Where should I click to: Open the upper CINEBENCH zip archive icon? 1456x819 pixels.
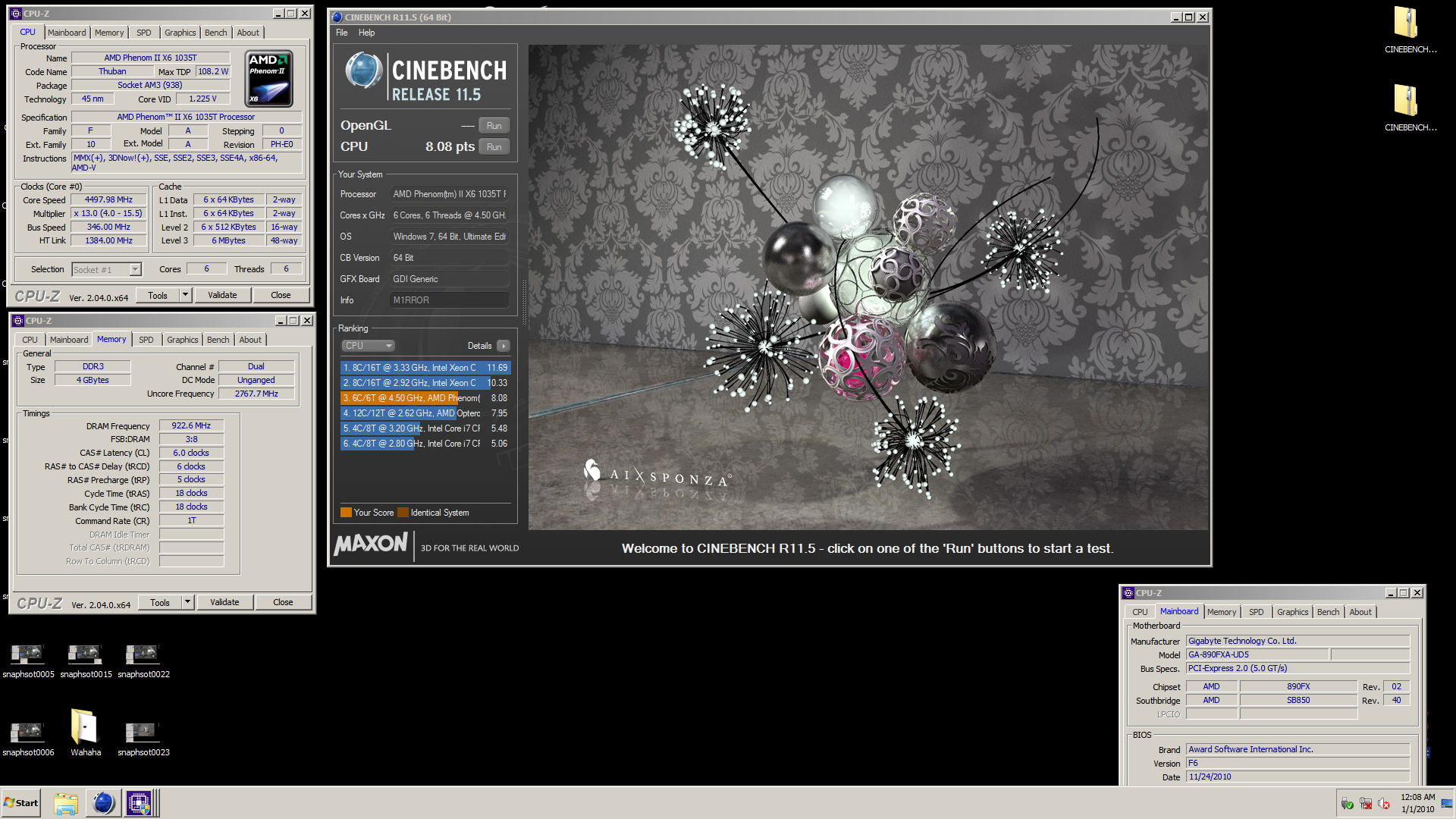[x=1410, y=30]
